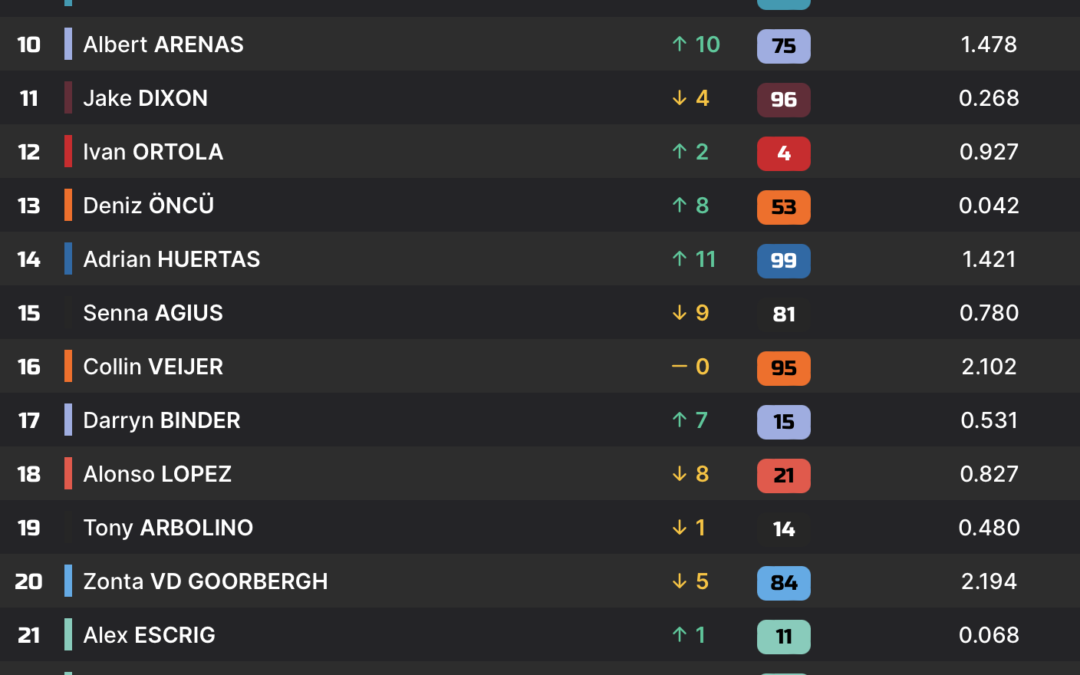Screen dimensions: 1080x675
Task: Select the 96 rider number badge
Action: pyautogui.click(x=783, y=99)
